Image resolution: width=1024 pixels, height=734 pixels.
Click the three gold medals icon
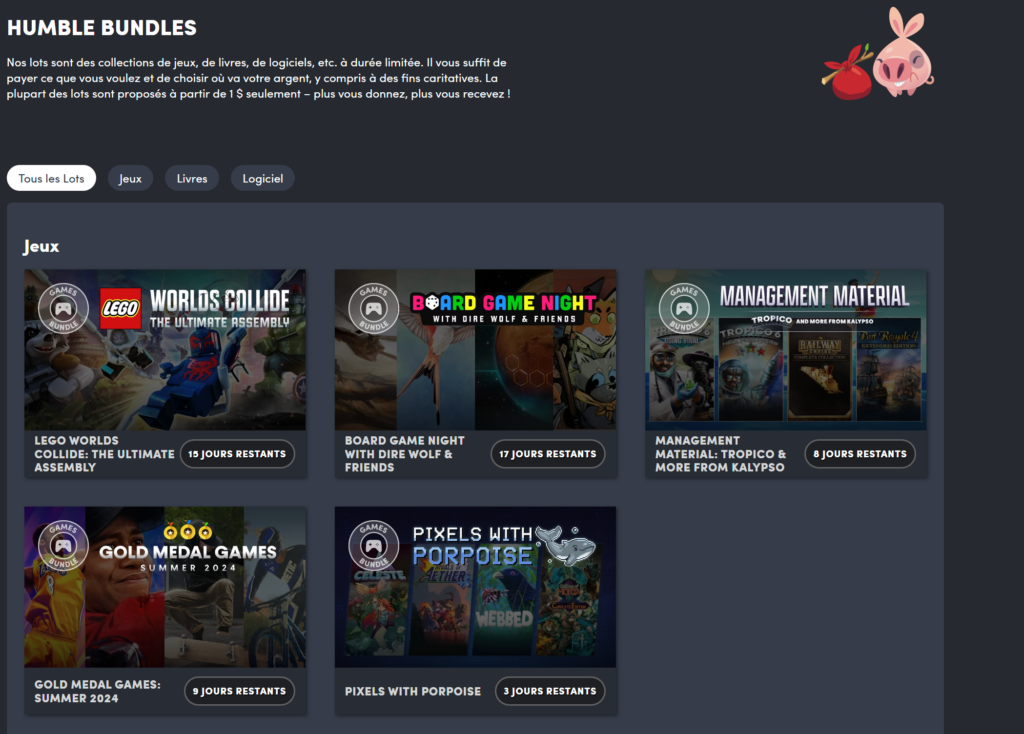pos(188,531)
